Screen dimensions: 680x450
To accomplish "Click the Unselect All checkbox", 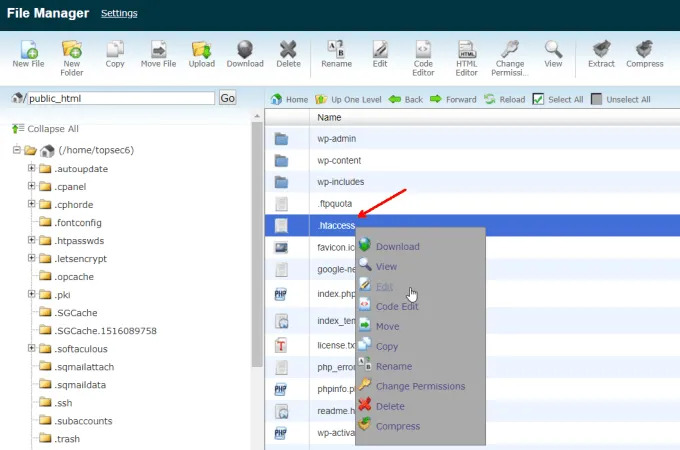I will (597, 99).
